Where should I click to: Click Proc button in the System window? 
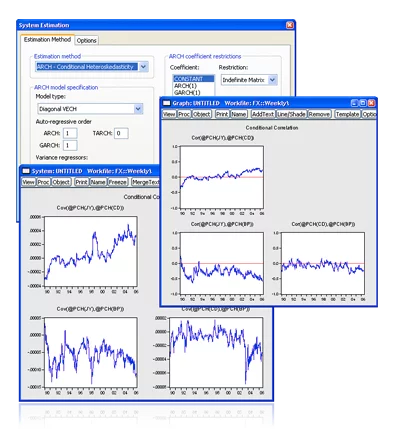[43, 182]
